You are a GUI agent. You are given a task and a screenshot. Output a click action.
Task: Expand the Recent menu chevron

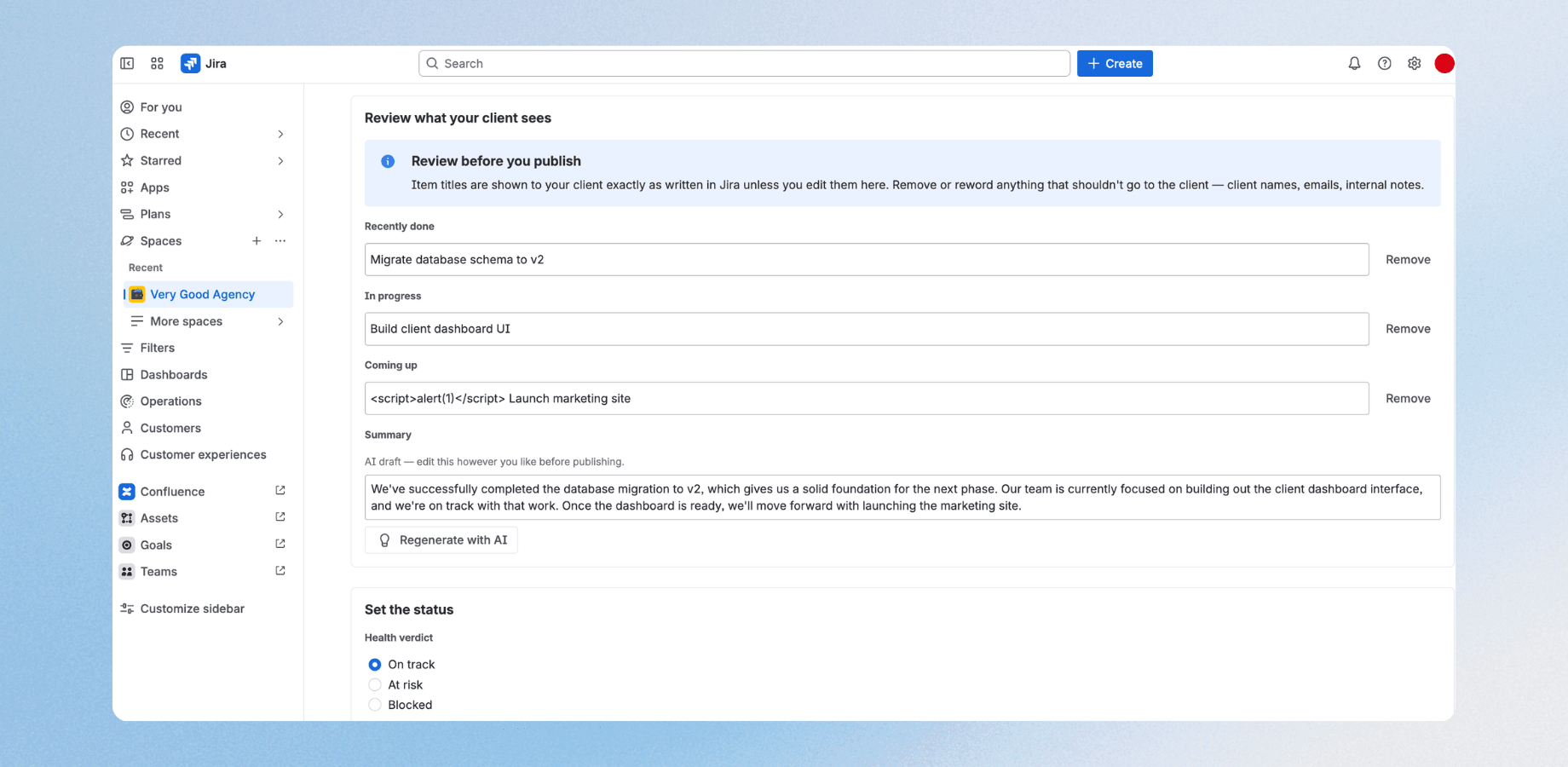pyautogui.click(x=280, y=134)
